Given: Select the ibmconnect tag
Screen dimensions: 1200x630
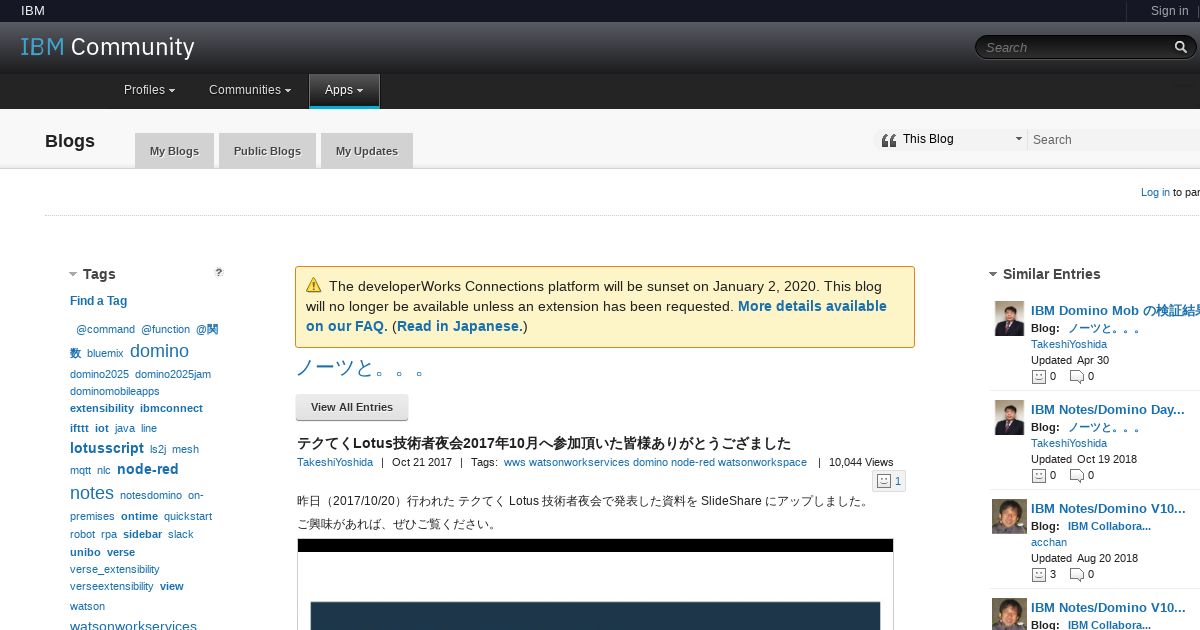Looking at the screenshot, I should tap(171, 408).
